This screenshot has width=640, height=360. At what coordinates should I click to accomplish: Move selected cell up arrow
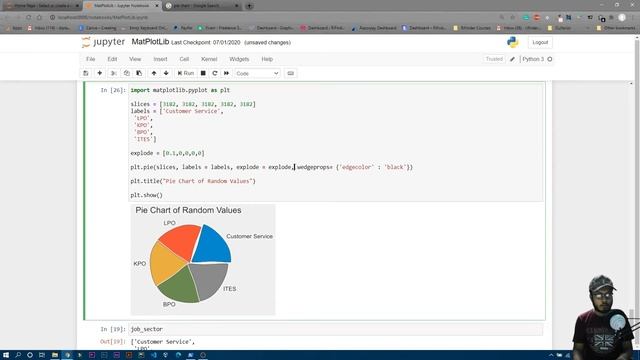click(x=154, y=73)
